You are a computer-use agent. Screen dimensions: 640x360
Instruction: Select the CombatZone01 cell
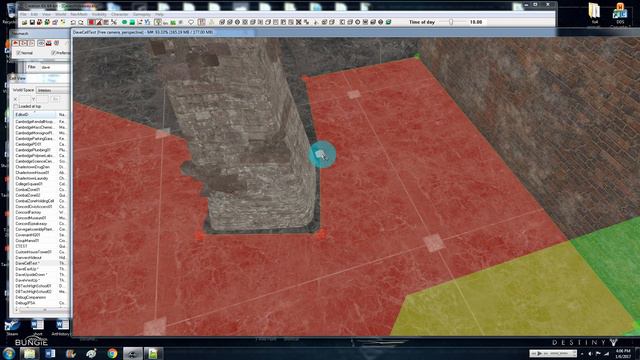pyautogui.click(x=27, y=190)
